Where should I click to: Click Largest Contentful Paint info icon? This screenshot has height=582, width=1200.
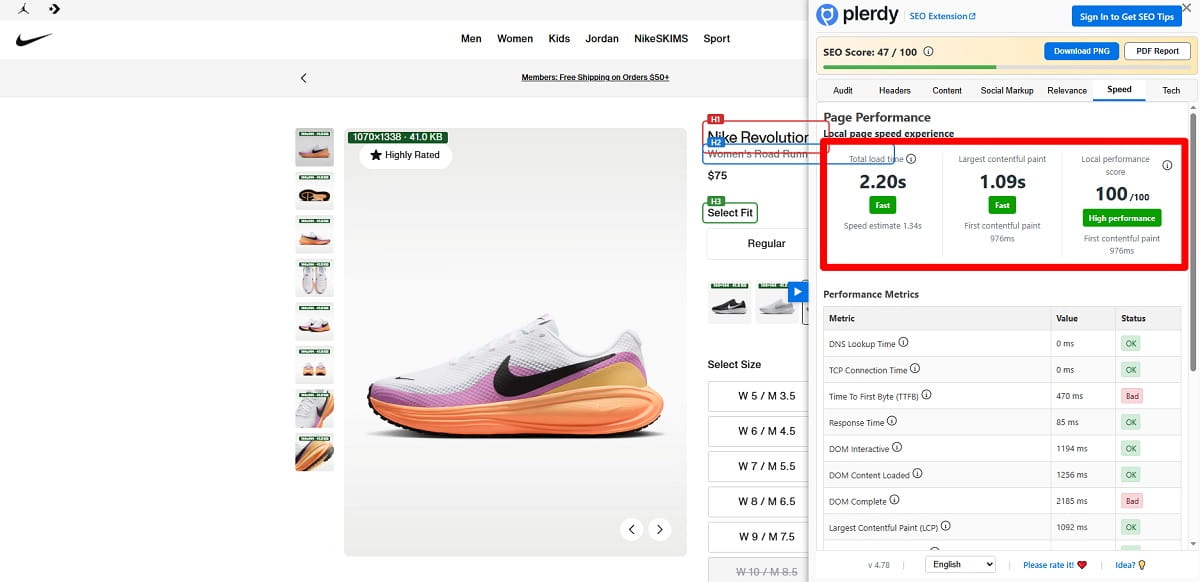[945, 526]
